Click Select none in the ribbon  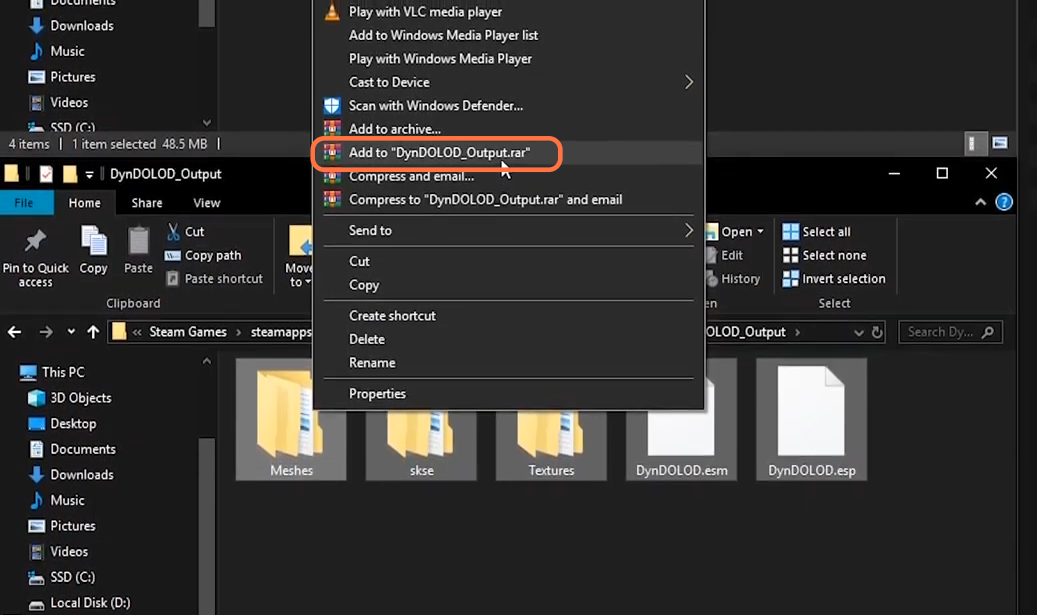click(825, 255)
